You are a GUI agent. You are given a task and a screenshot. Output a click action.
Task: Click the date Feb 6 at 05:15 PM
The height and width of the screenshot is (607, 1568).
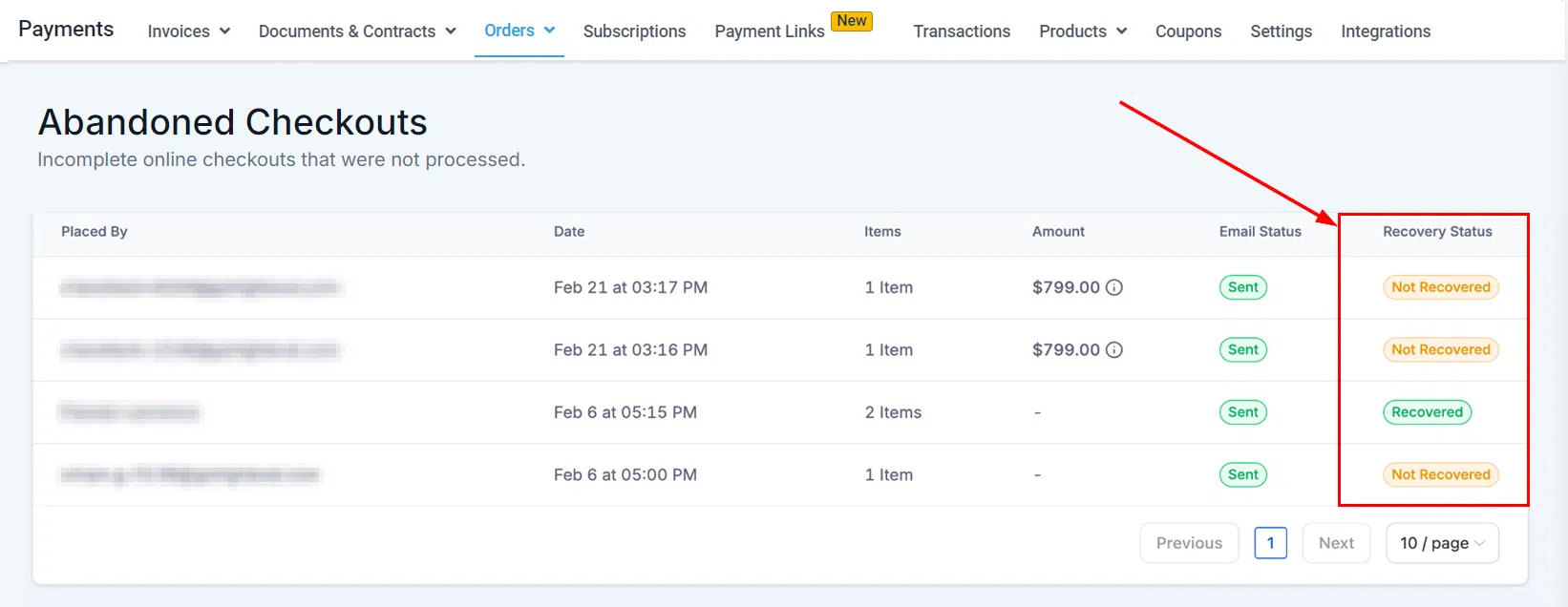point(625,412)
